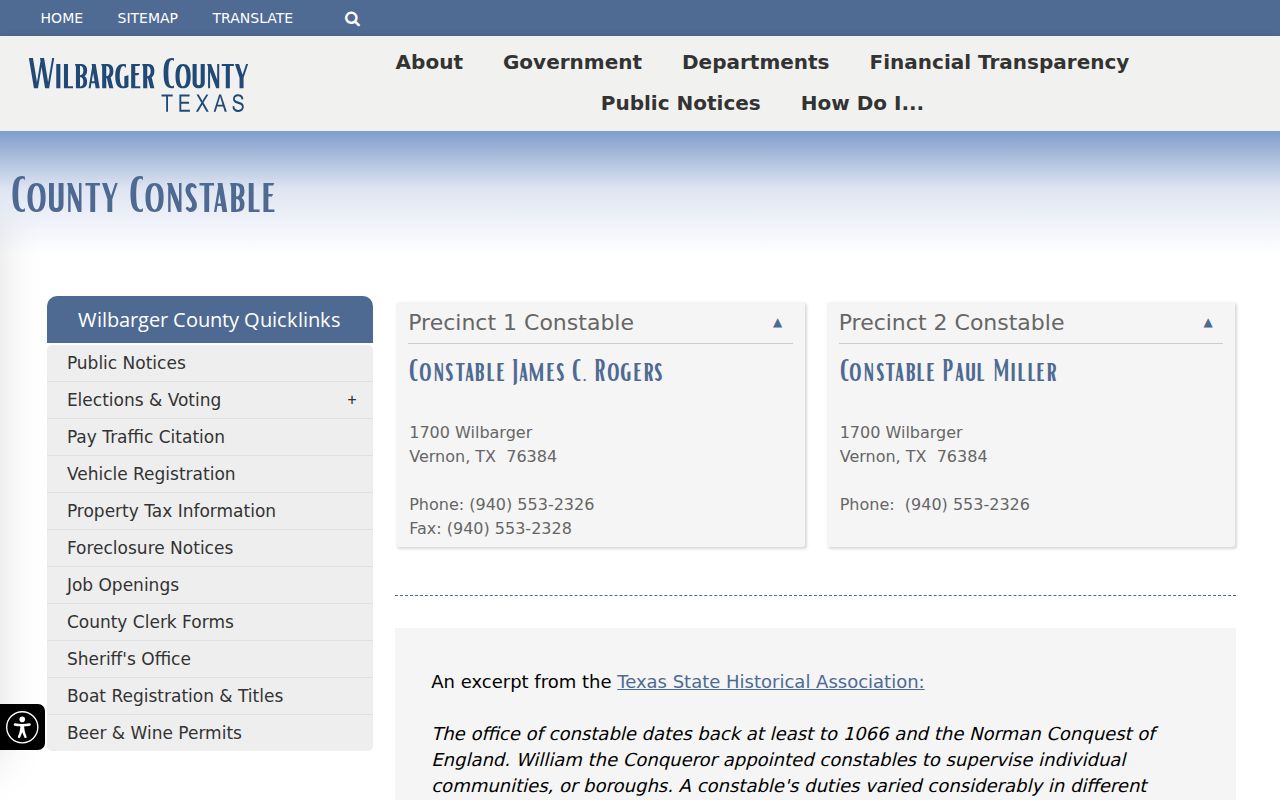Click Precinct 2 address 1700 Wilbarger
The width and height of the screenshot is (1280, 800).
(901, 432)
